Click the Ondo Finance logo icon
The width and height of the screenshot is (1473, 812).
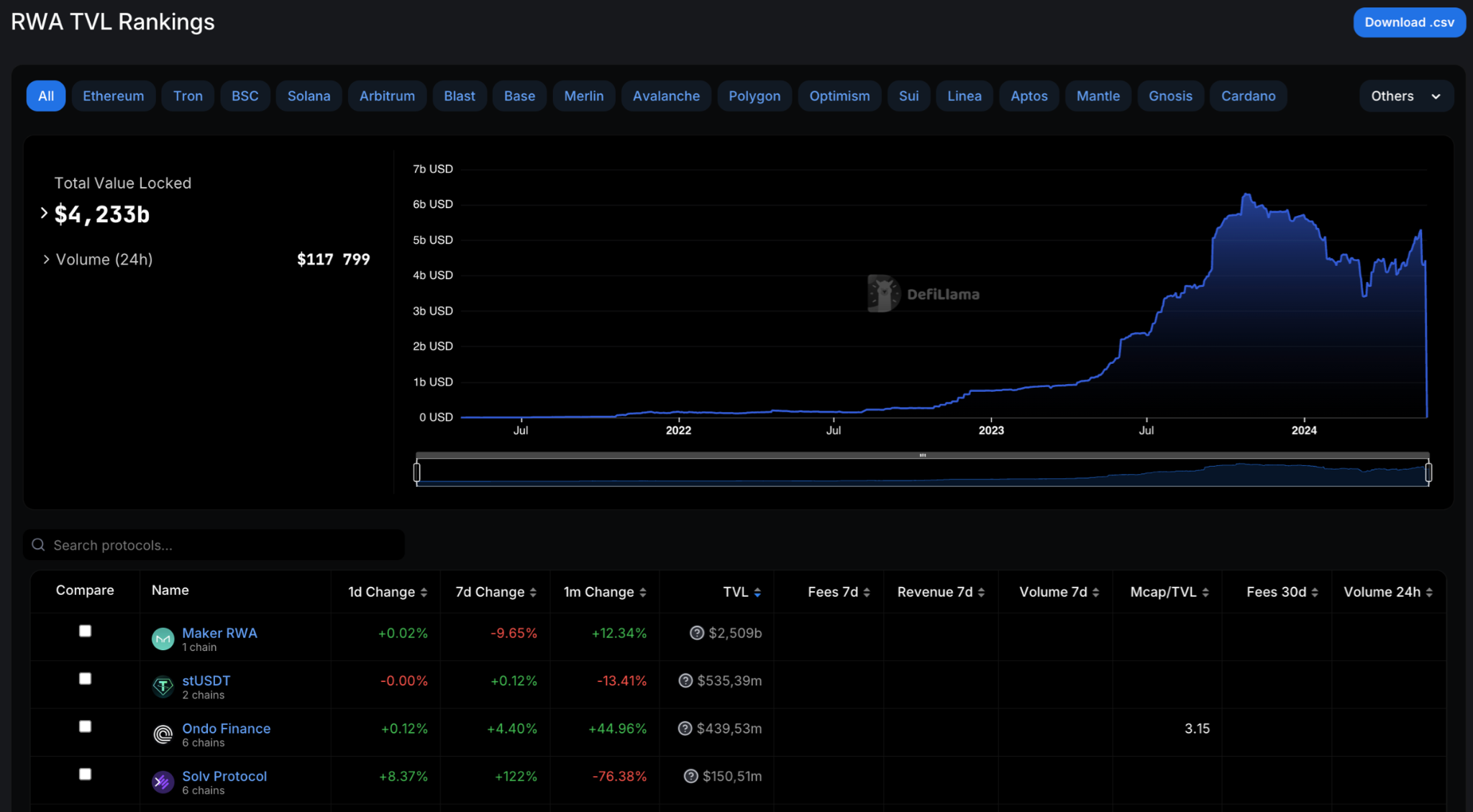[163, 734]
